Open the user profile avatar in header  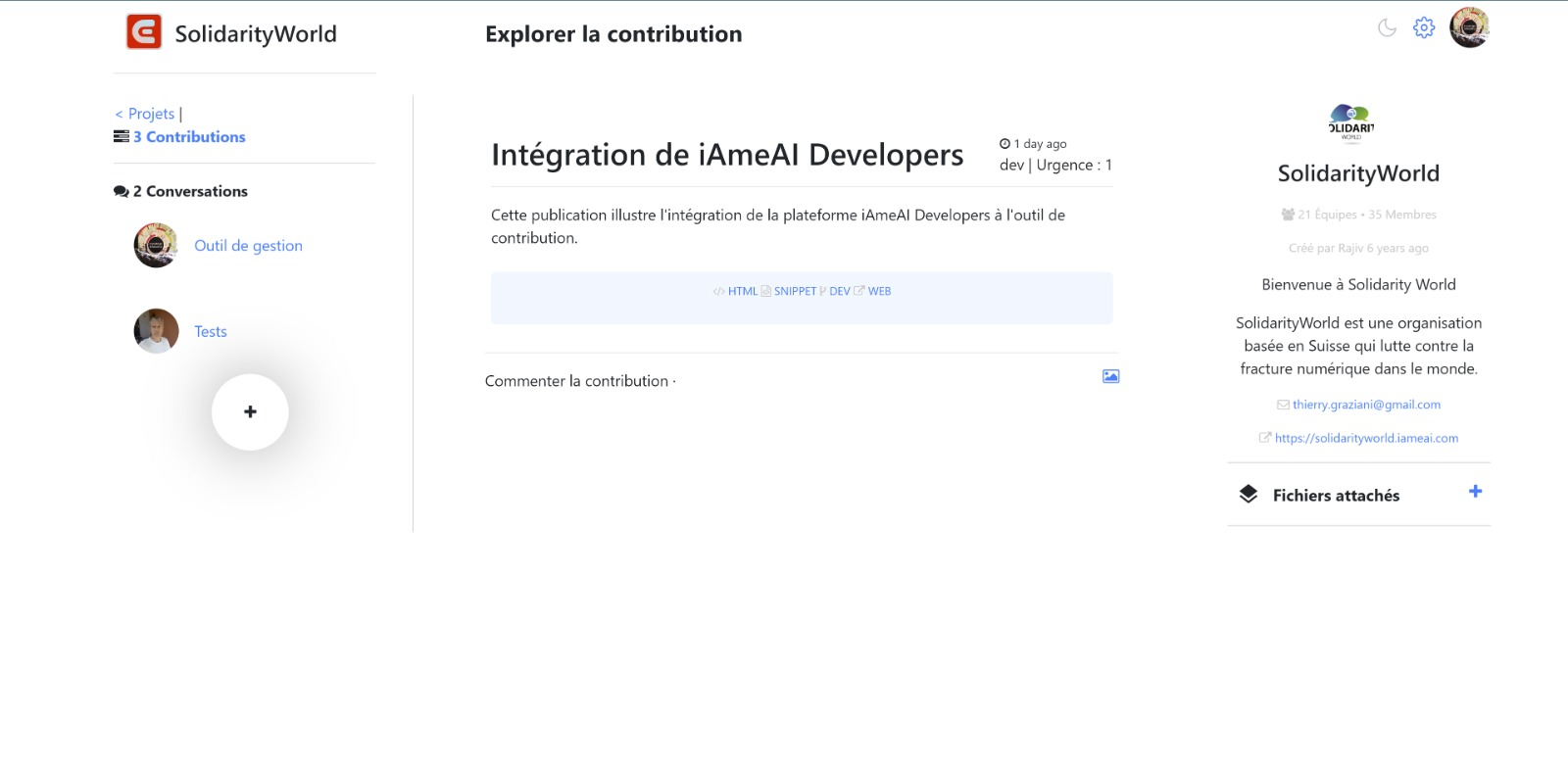(x=1469, y=27)
